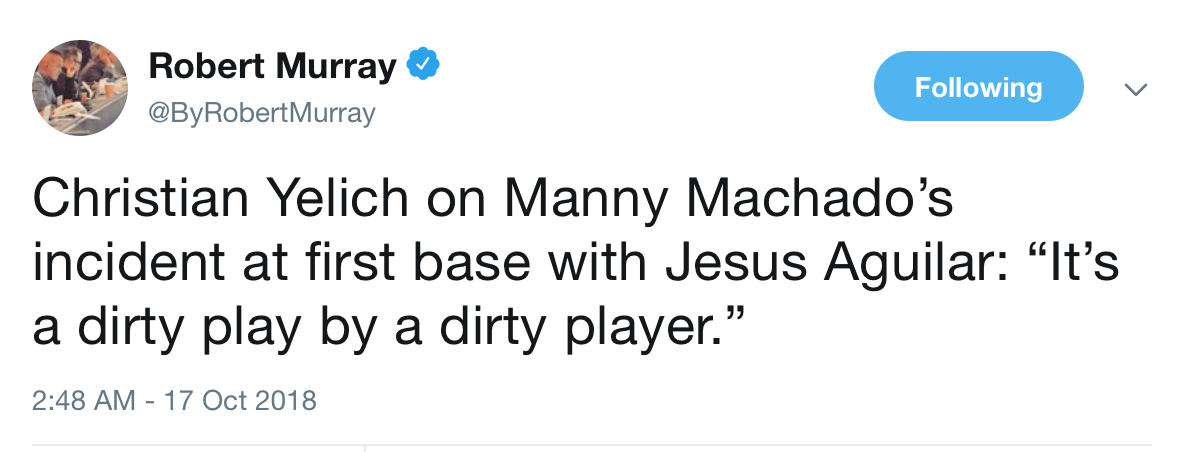Expand the tweet options chevron arrow
The image size is (1200, 452).
(x=1133, y=89)
